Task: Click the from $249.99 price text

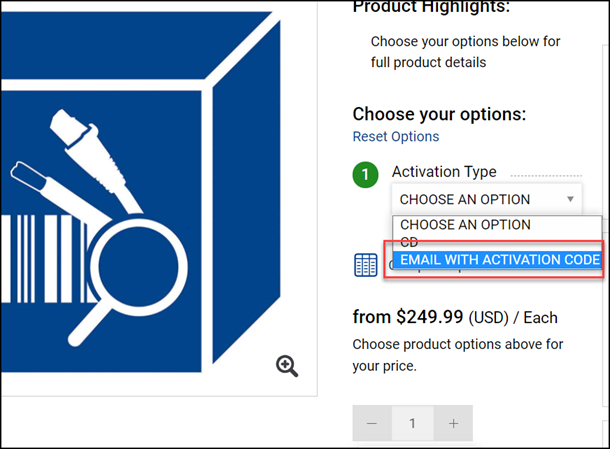Action: coord(408,317)
